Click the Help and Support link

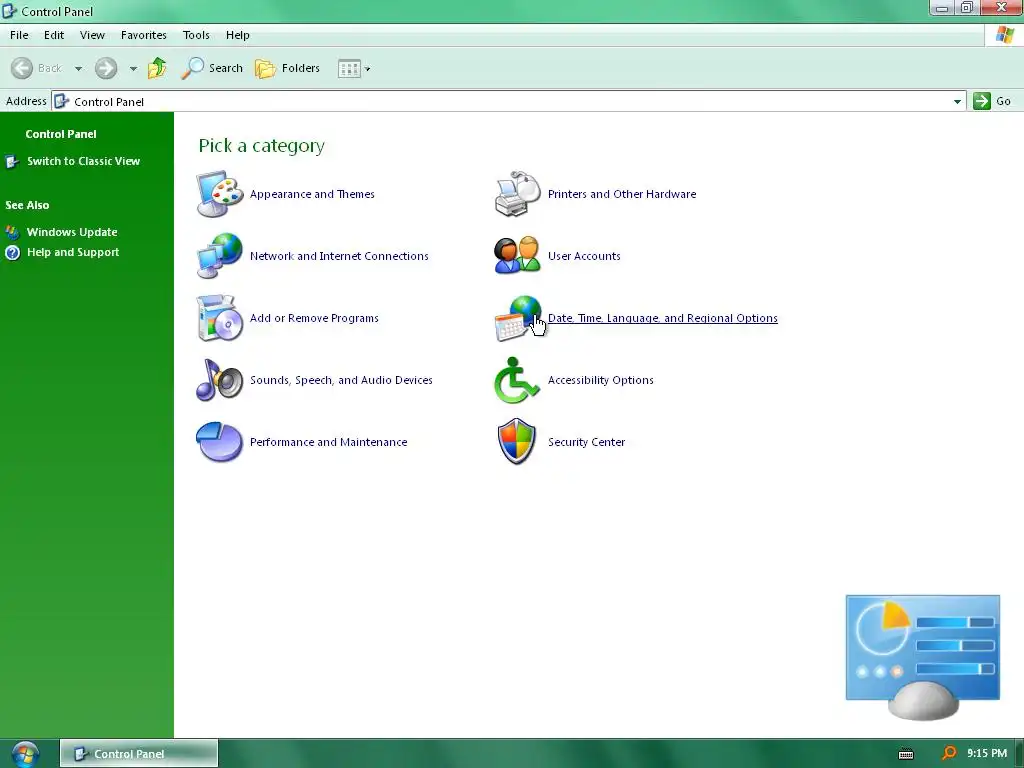[x=72, y=252]
